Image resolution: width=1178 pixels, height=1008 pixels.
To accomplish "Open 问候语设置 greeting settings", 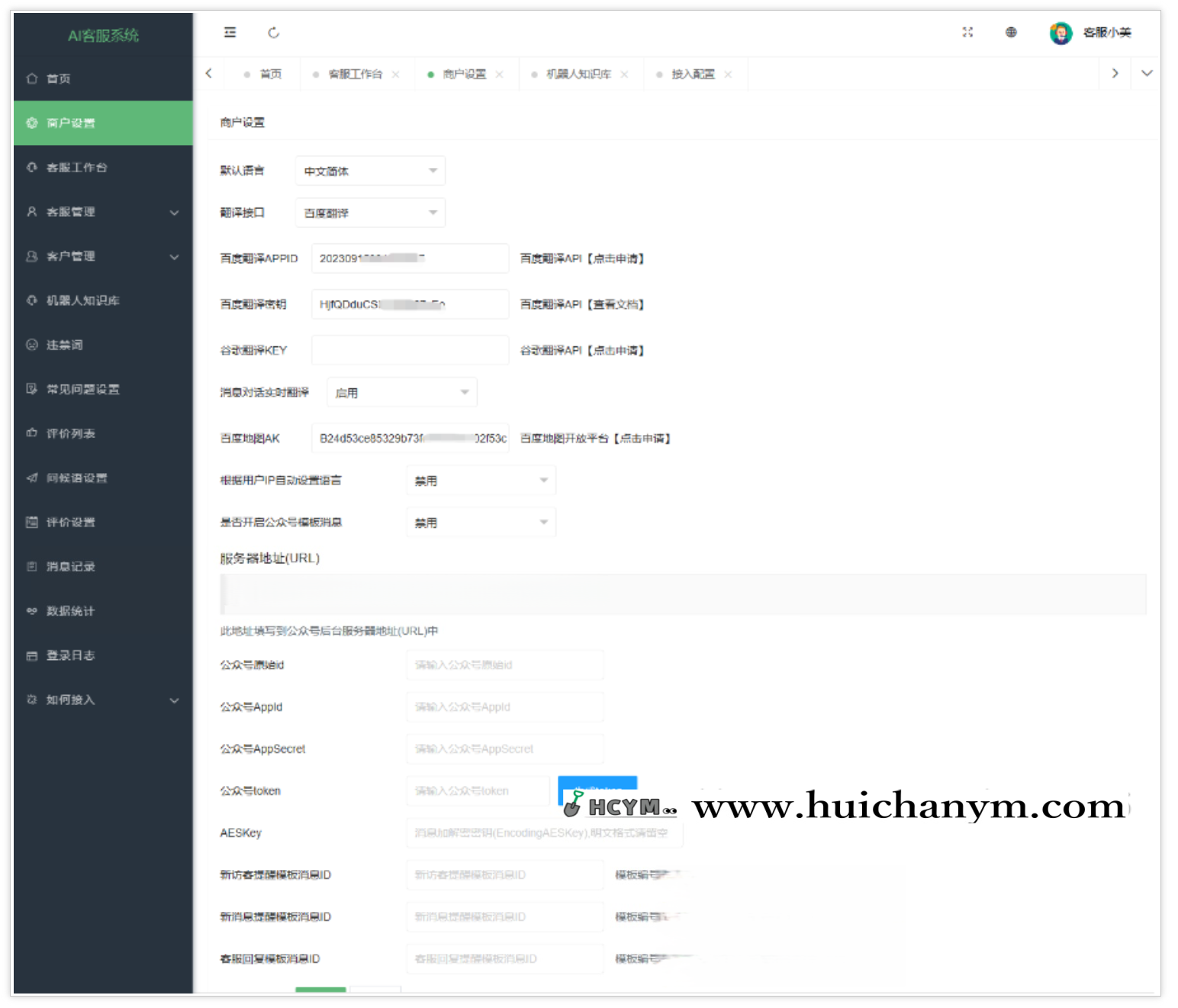I will pos(76,478).
